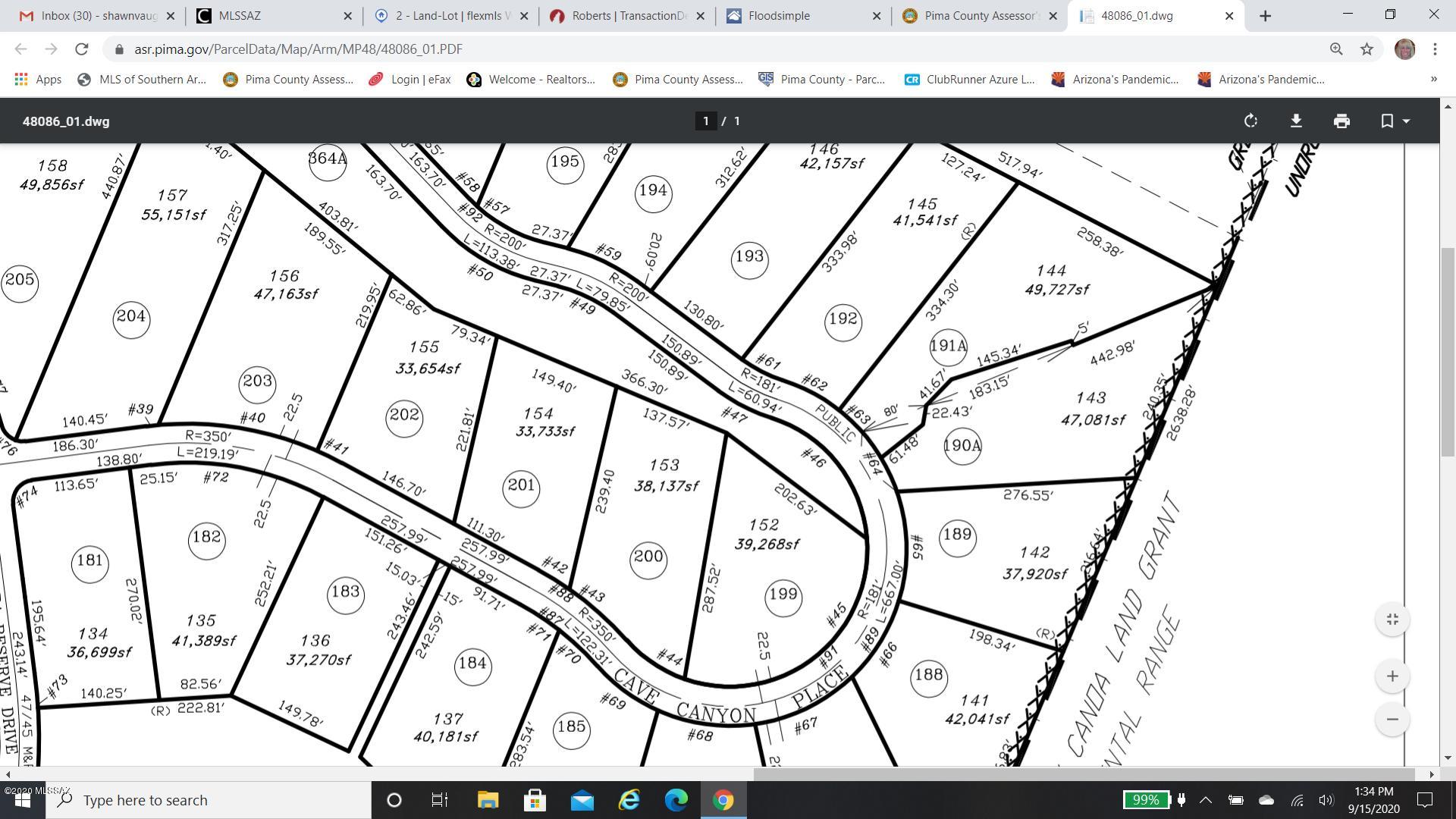The height and width of the screenshot is (819, 1456).
Task: Bookmark this page with star
Action: (x=1367, y=49)
